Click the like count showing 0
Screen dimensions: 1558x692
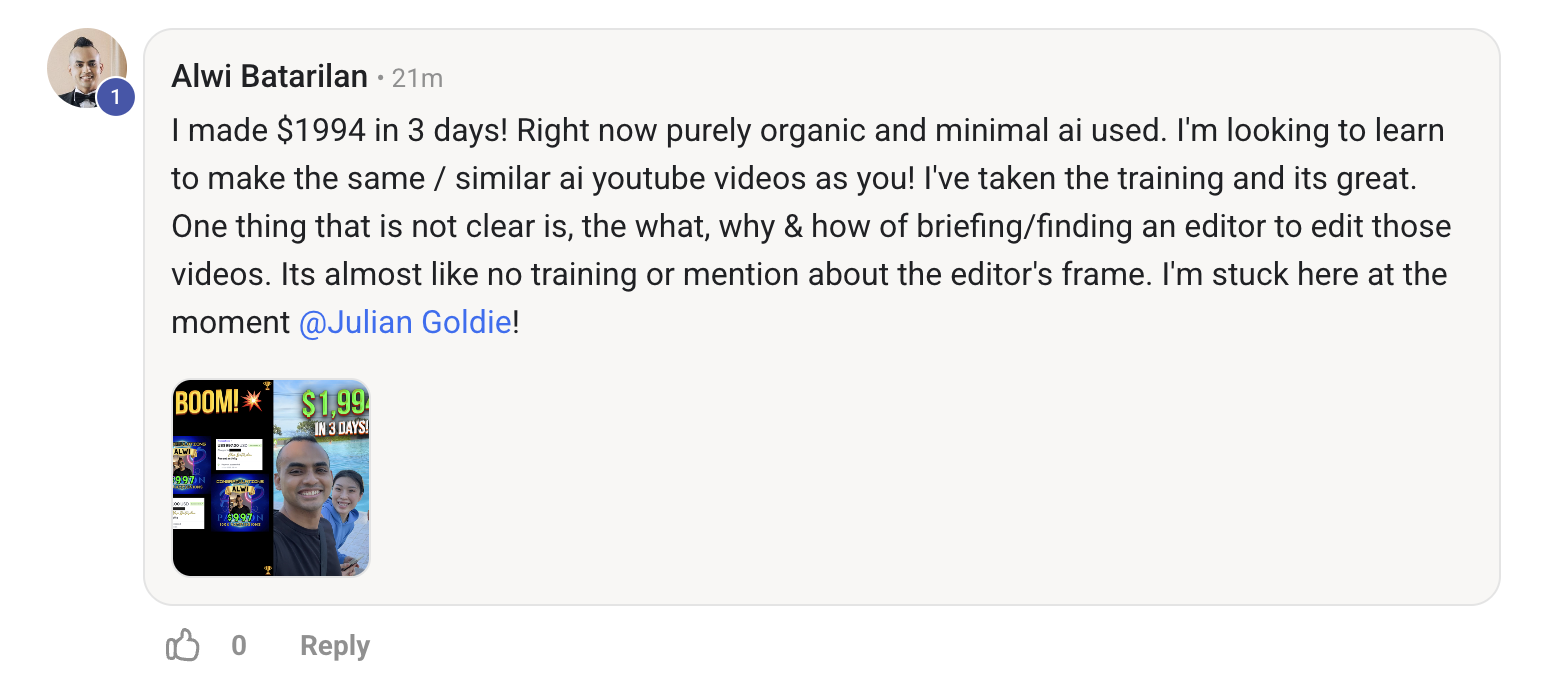click(x=239, y=646)
